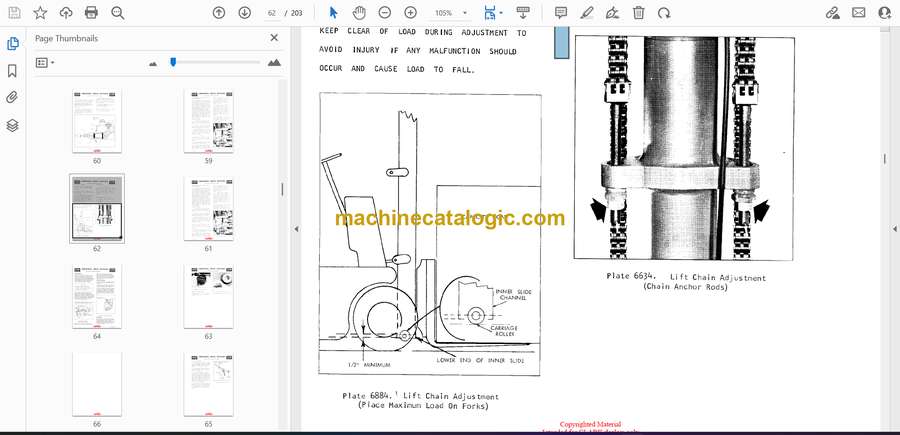Open the thumbnail options dropdown menu
Screen dimensions: 900x435
coord(45,63)
